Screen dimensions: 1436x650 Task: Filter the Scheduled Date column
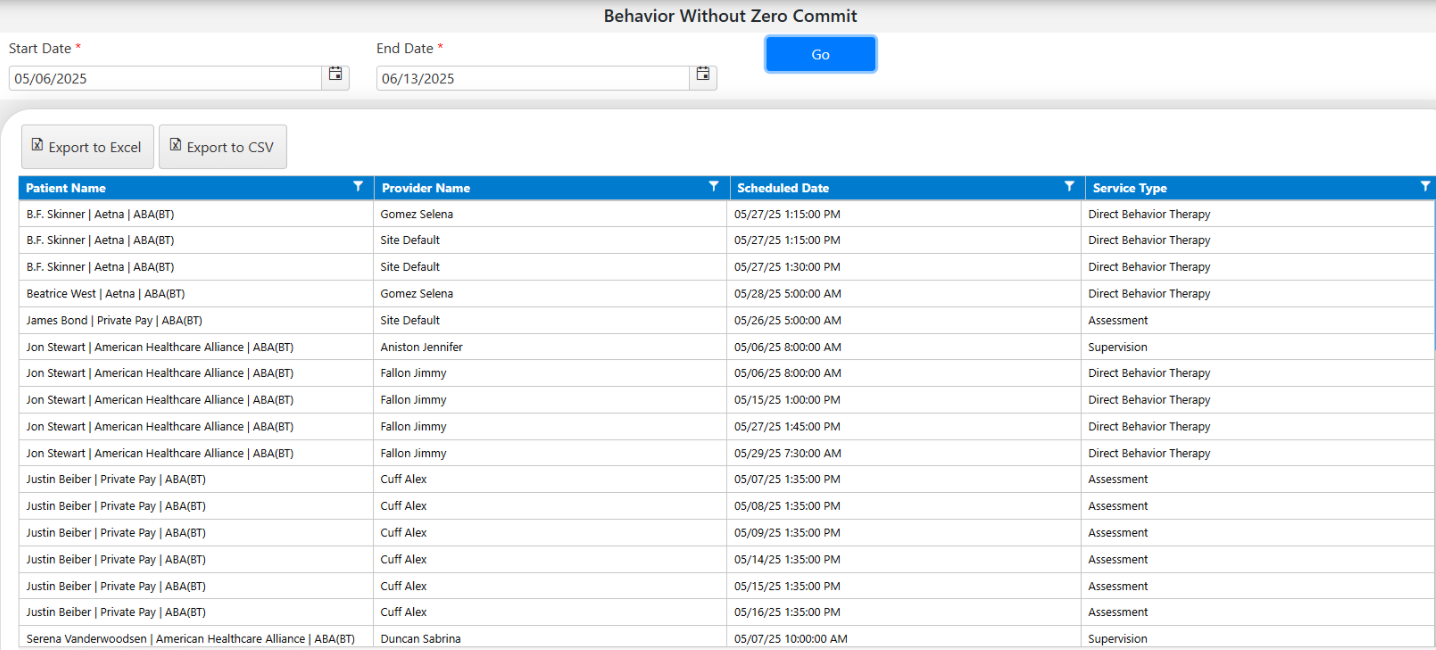click(x=1069, y=187)
